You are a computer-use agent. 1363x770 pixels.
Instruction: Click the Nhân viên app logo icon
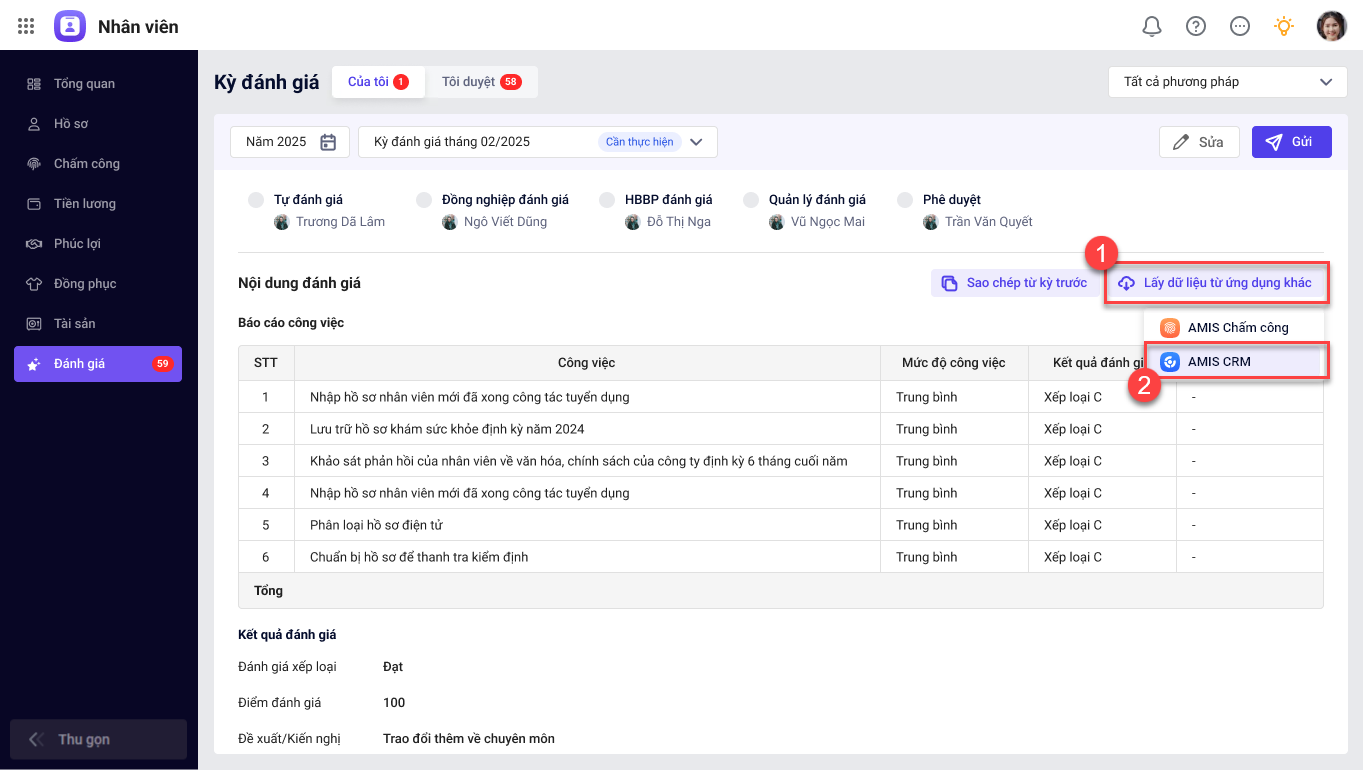[x=70, y=26]
